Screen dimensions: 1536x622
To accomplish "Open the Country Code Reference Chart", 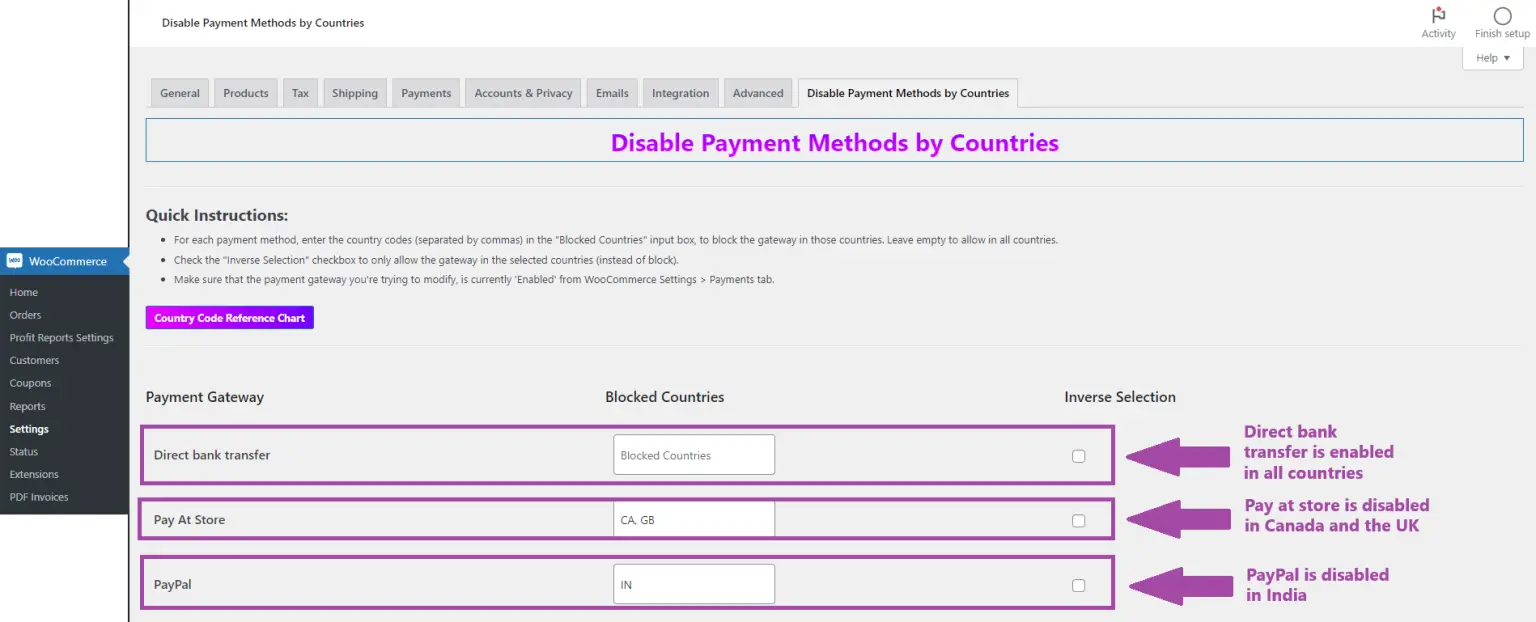I will coord(229,317).
